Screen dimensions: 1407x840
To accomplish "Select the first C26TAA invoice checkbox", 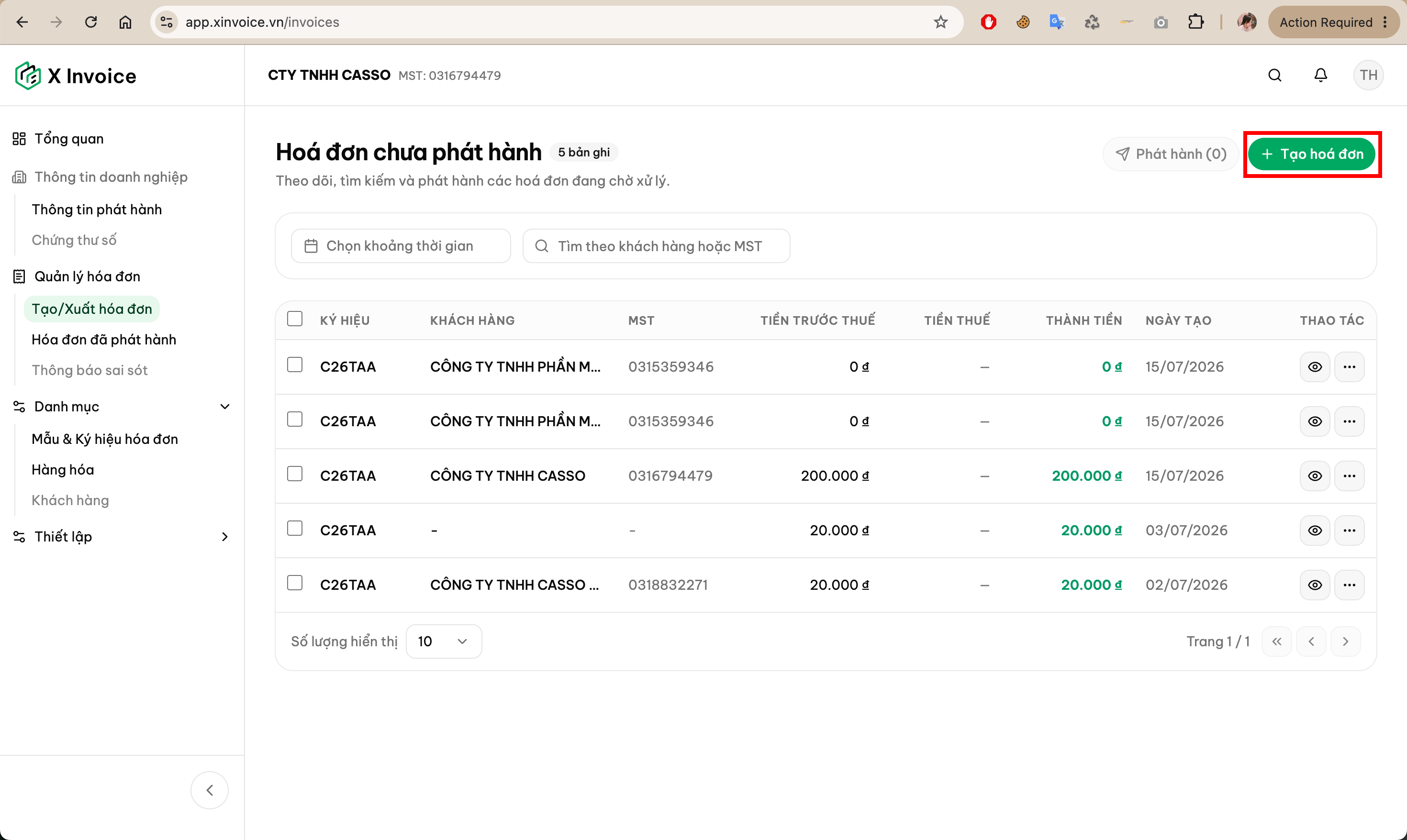I will click(x=294, y=365).
